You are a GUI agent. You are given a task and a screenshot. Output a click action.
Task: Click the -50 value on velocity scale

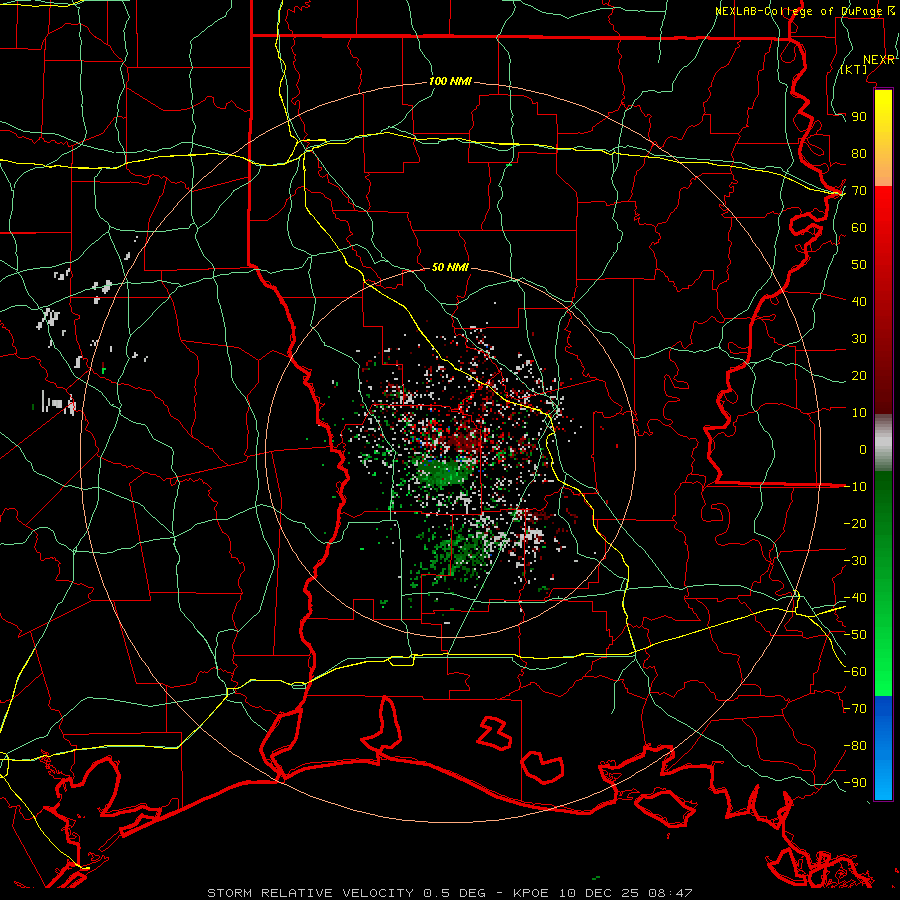pyautogui.click(x=855, y=635)
